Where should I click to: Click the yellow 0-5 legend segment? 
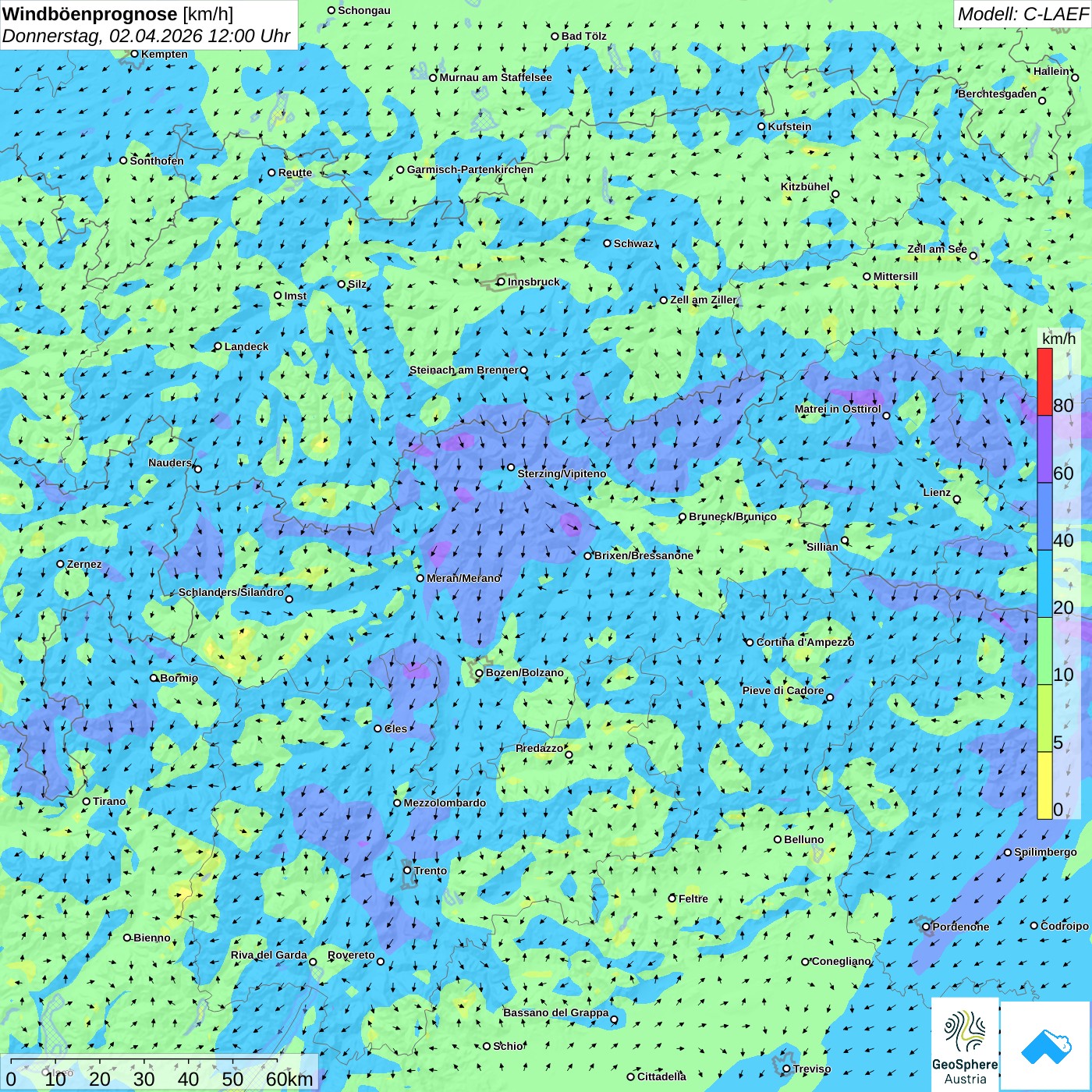(x=1044, y=785)
